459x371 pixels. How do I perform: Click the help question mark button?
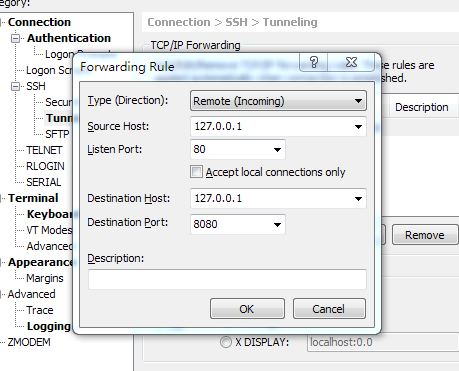(x=314, y=62)
